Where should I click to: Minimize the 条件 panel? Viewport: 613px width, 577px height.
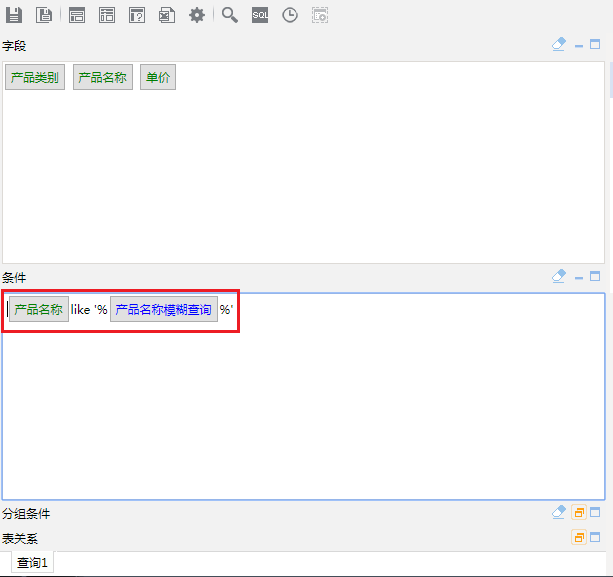[579, 278]
